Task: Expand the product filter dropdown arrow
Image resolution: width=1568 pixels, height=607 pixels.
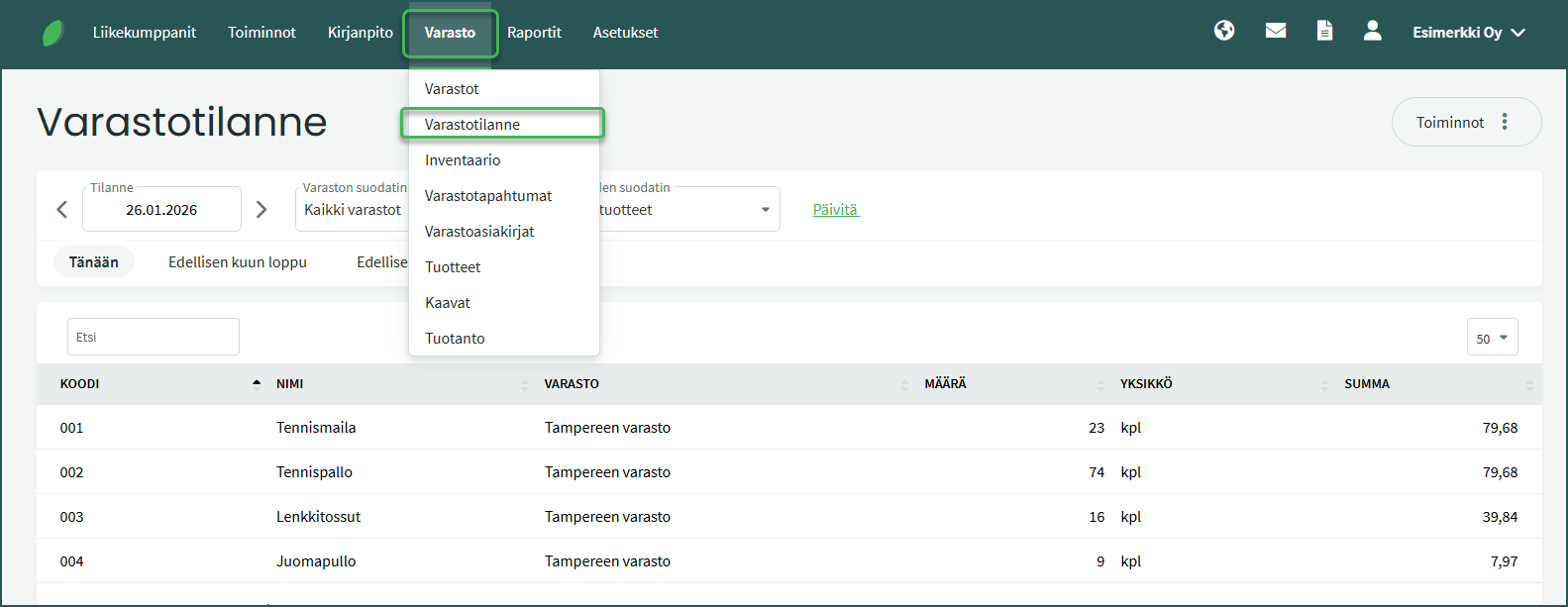Action: click(x=765, y=210)
